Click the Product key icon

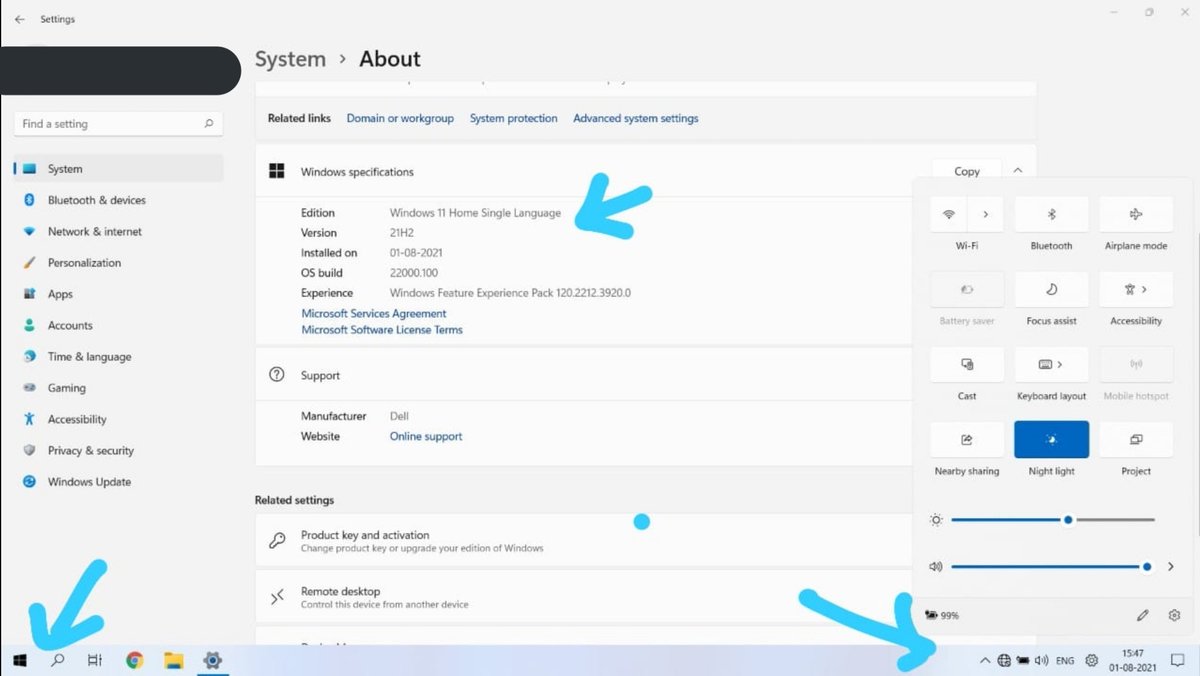278,541
